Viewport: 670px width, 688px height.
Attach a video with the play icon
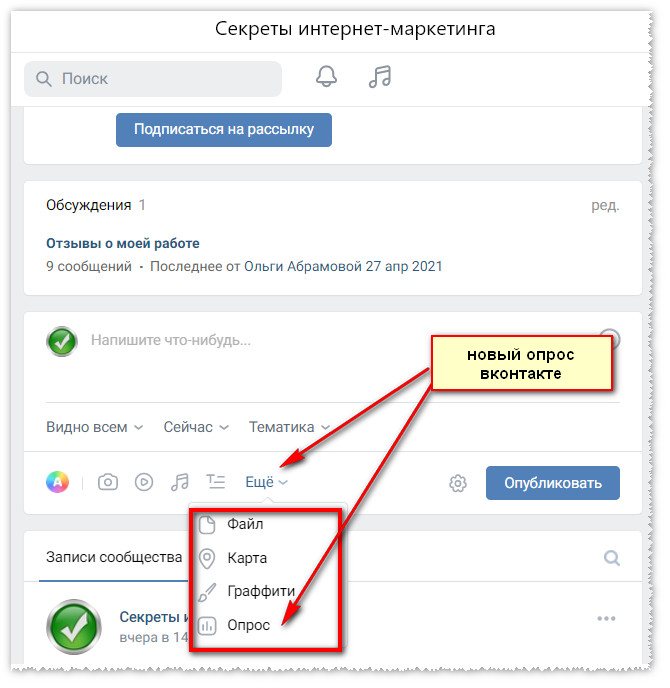(144, 483)
